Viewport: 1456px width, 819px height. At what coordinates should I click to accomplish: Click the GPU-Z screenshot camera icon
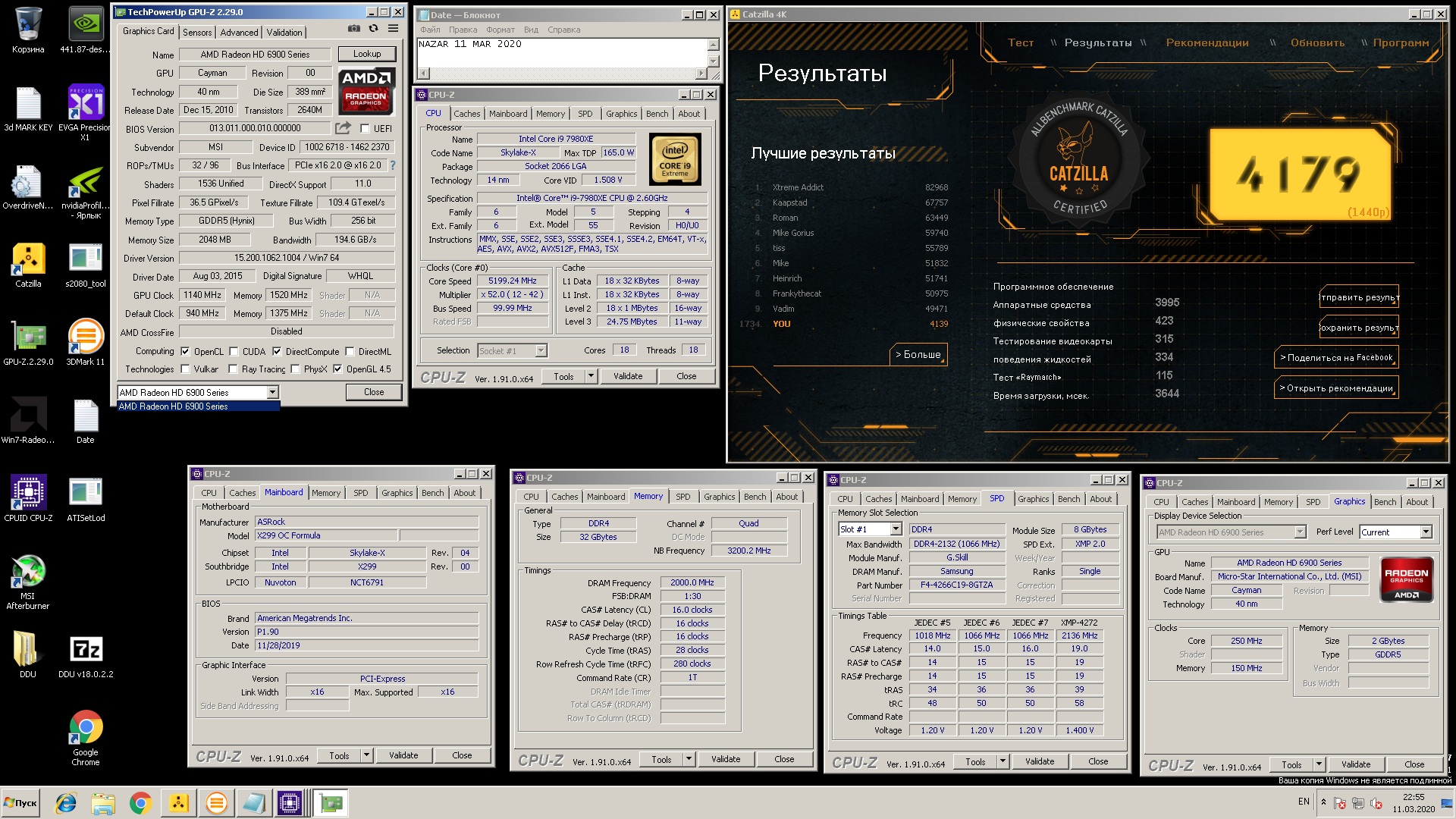pyautogui.click(x=354, y=29)
